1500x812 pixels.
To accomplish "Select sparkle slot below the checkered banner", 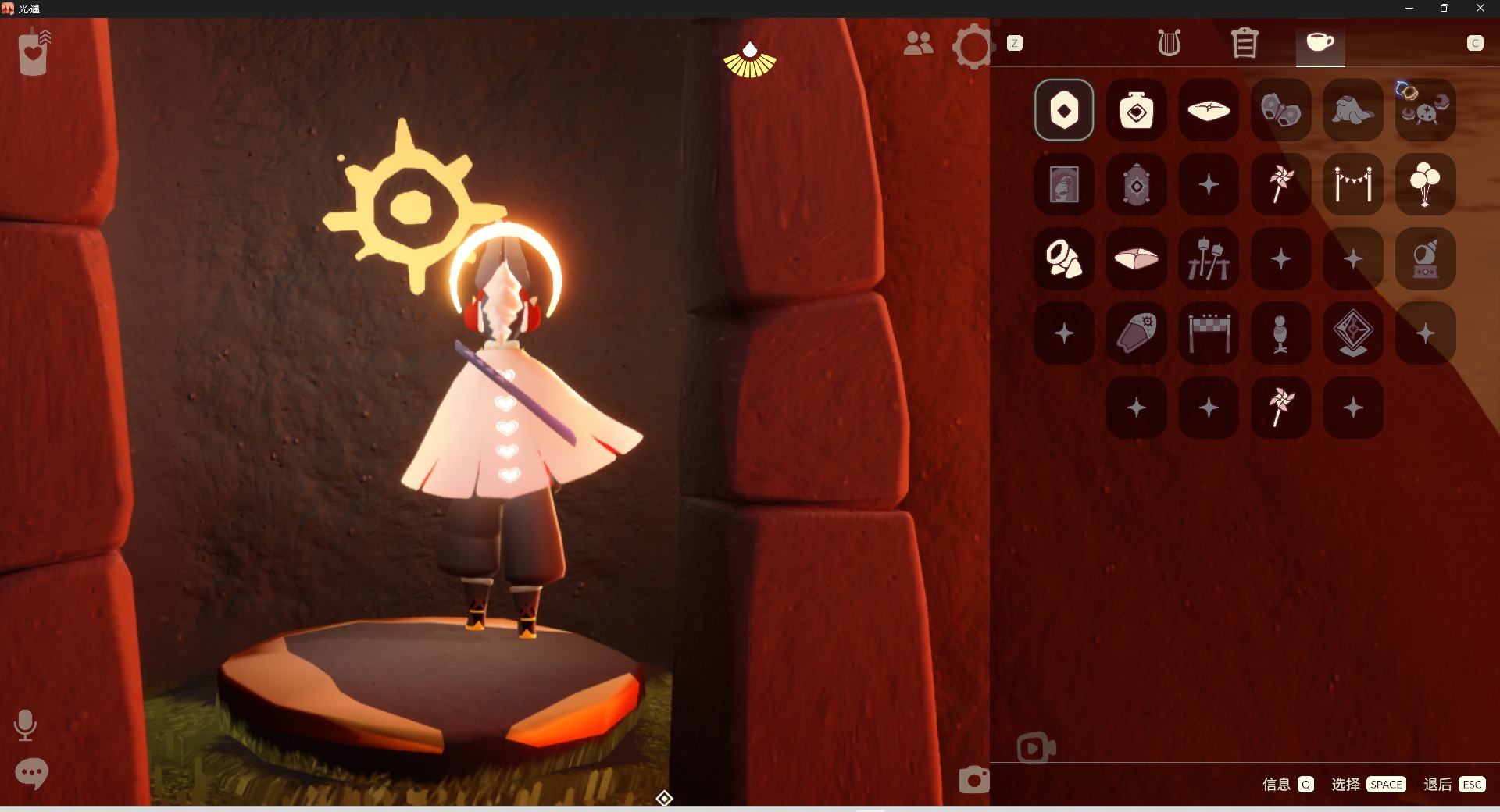I will click(1209, 408).
